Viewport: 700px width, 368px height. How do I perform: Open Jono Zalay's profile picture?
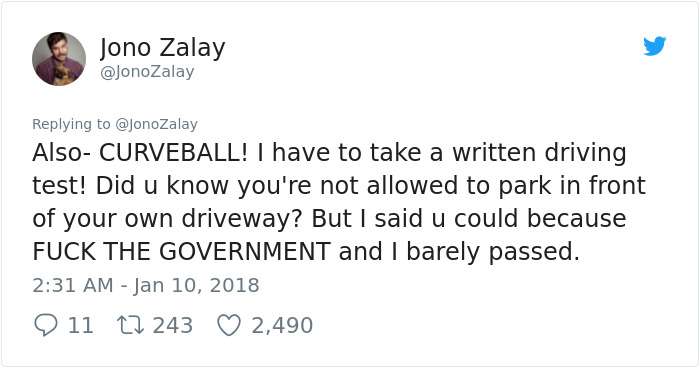[59, 59]
